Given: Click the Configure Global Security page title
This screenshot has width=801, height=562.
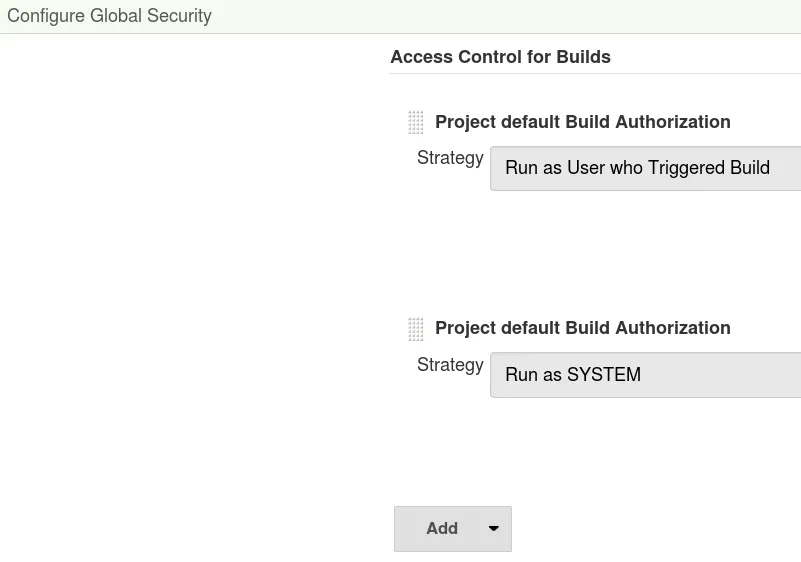Looking at the screenshot, I should tap(109, 16).
